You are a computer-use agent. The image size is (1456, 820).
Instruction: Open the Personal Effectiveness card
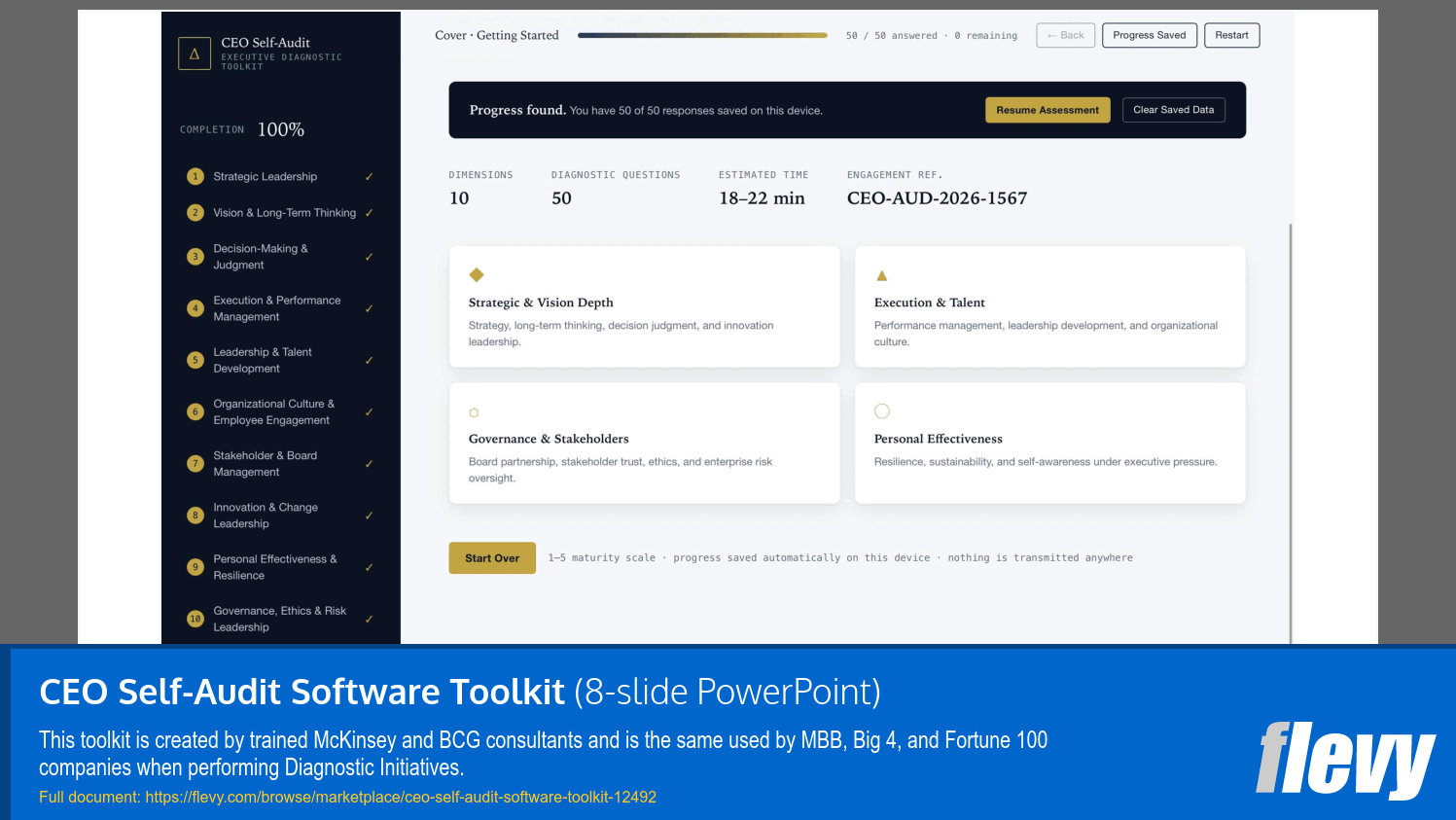[x=1050, y=443]
